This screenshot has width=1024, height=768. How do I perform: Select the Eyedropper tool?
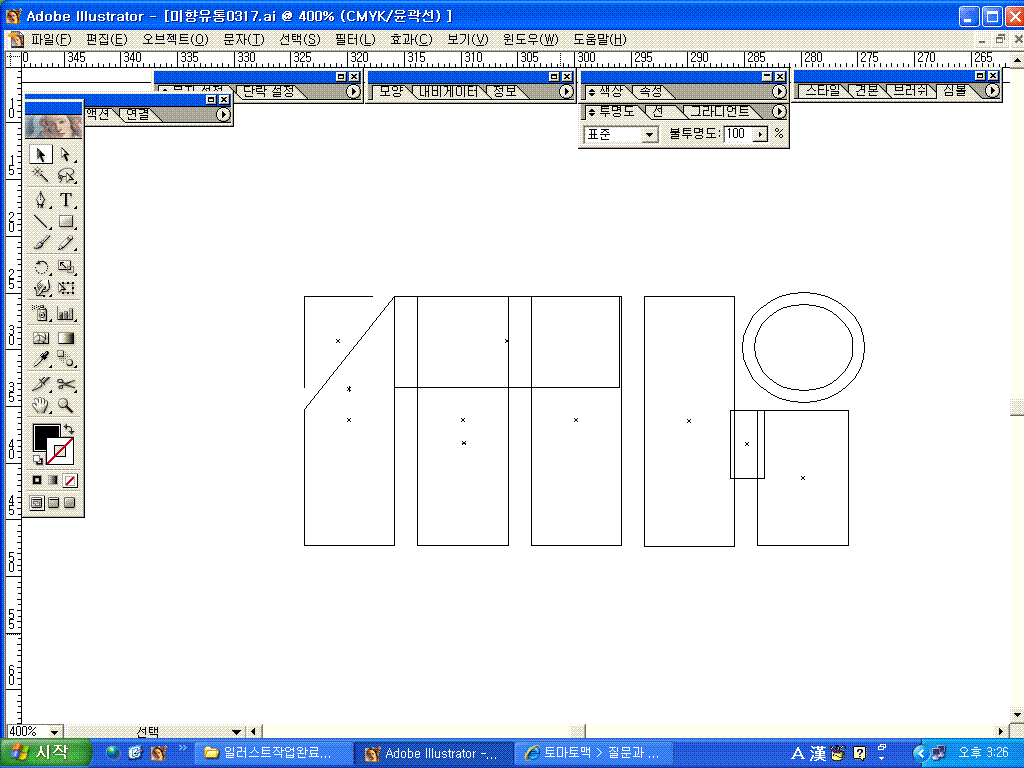pos(42,360)
